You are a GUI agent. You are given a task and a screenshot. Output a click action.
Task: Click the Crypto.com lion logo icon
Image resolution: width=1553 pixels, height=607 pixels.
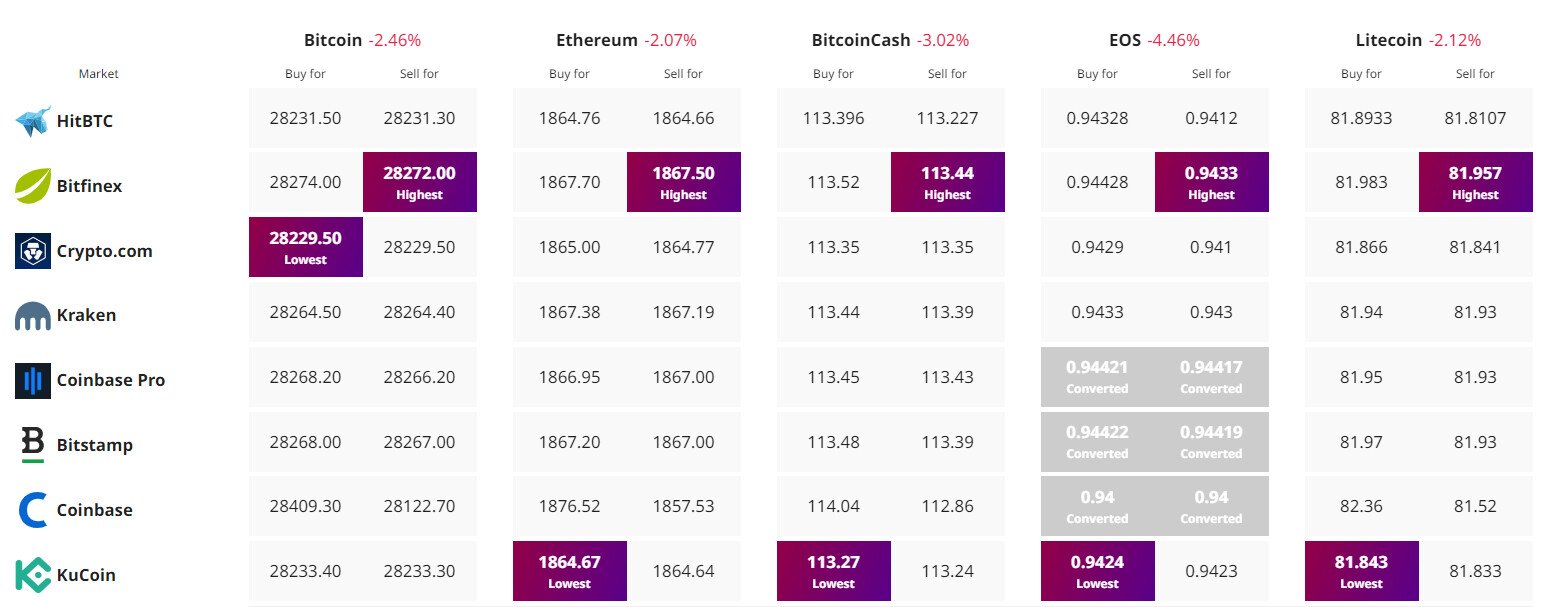click(33, 251)
